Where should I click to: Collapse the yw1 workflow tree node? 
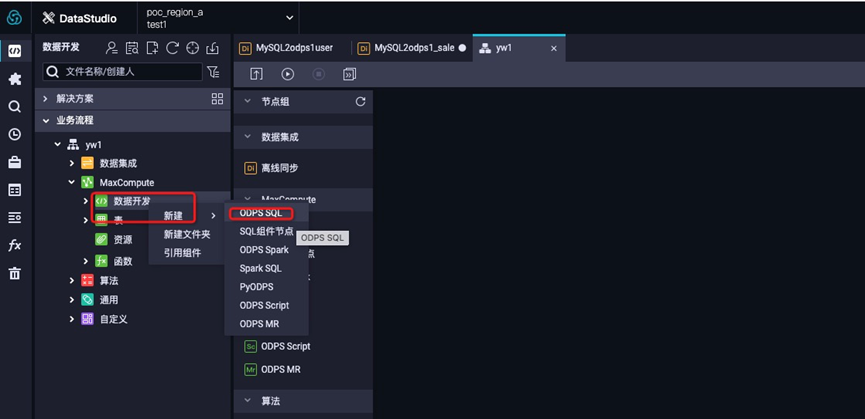[58, 144]
